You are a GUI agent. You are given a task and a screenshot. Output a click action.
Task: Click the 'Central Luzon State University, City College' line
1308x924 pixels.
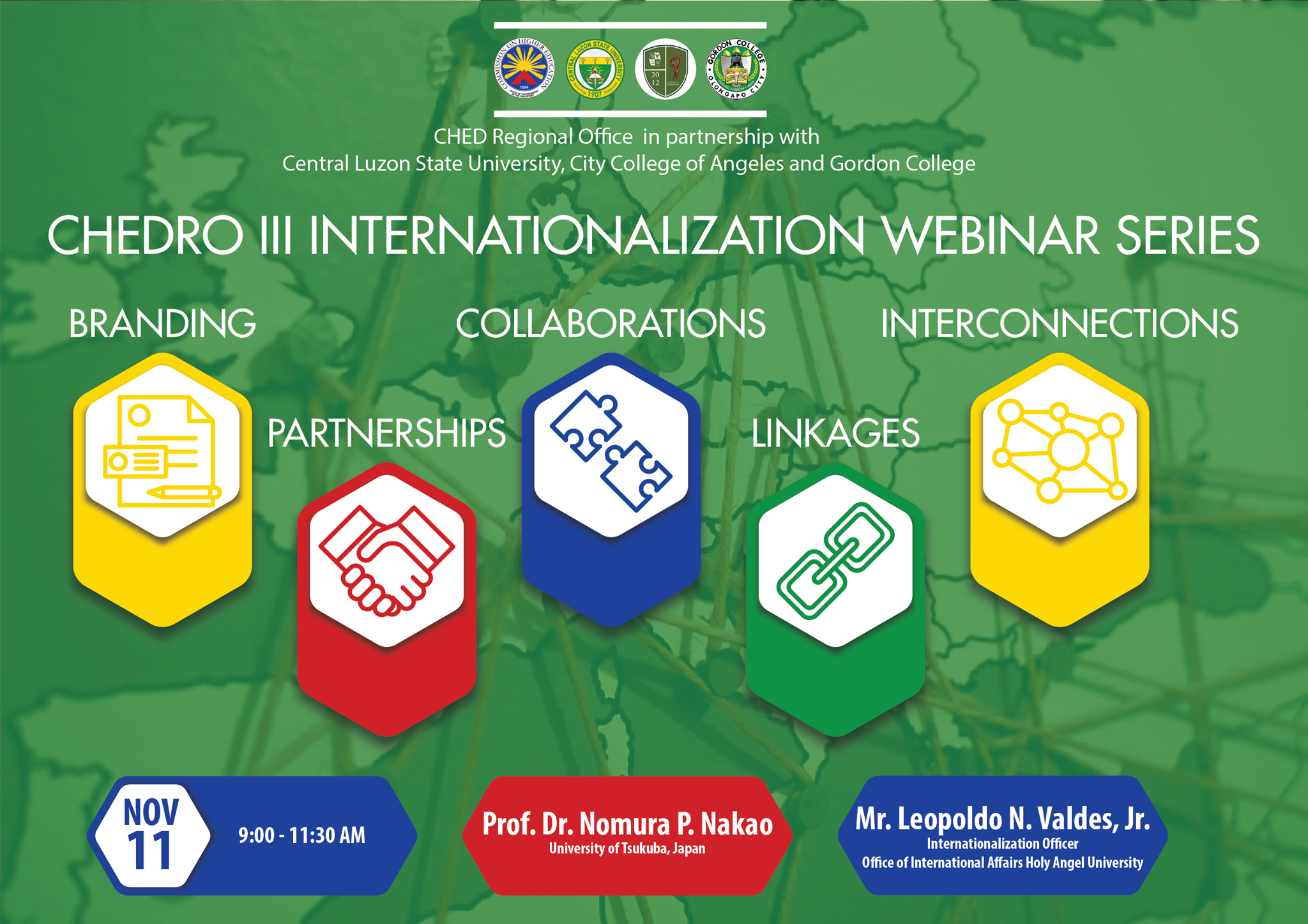click(628, 164)
